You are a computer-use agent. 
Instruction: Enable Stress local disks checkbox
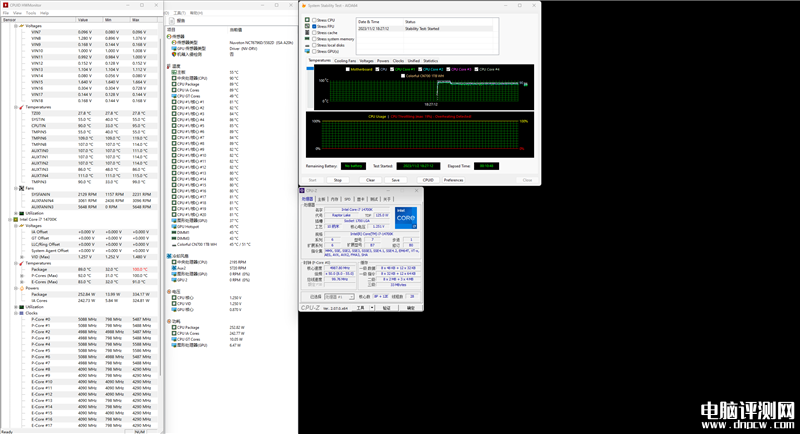pos(314,45)
